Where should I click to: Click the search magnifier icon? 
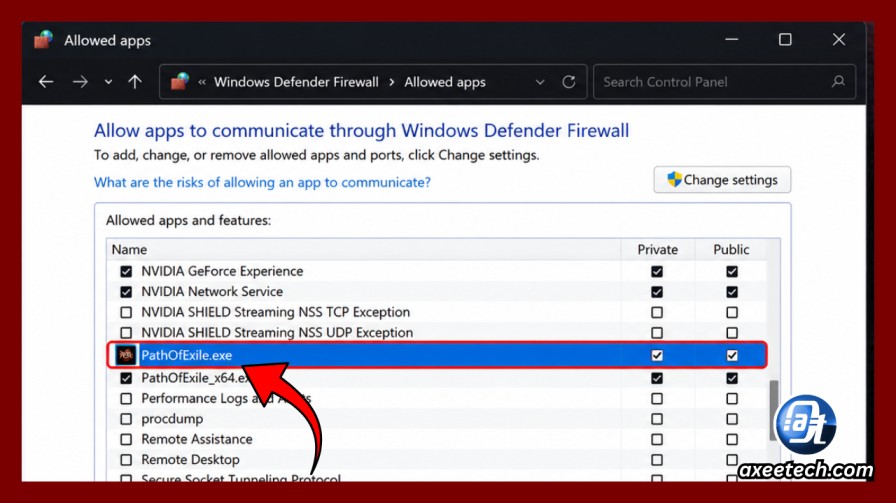click(838, 81)
